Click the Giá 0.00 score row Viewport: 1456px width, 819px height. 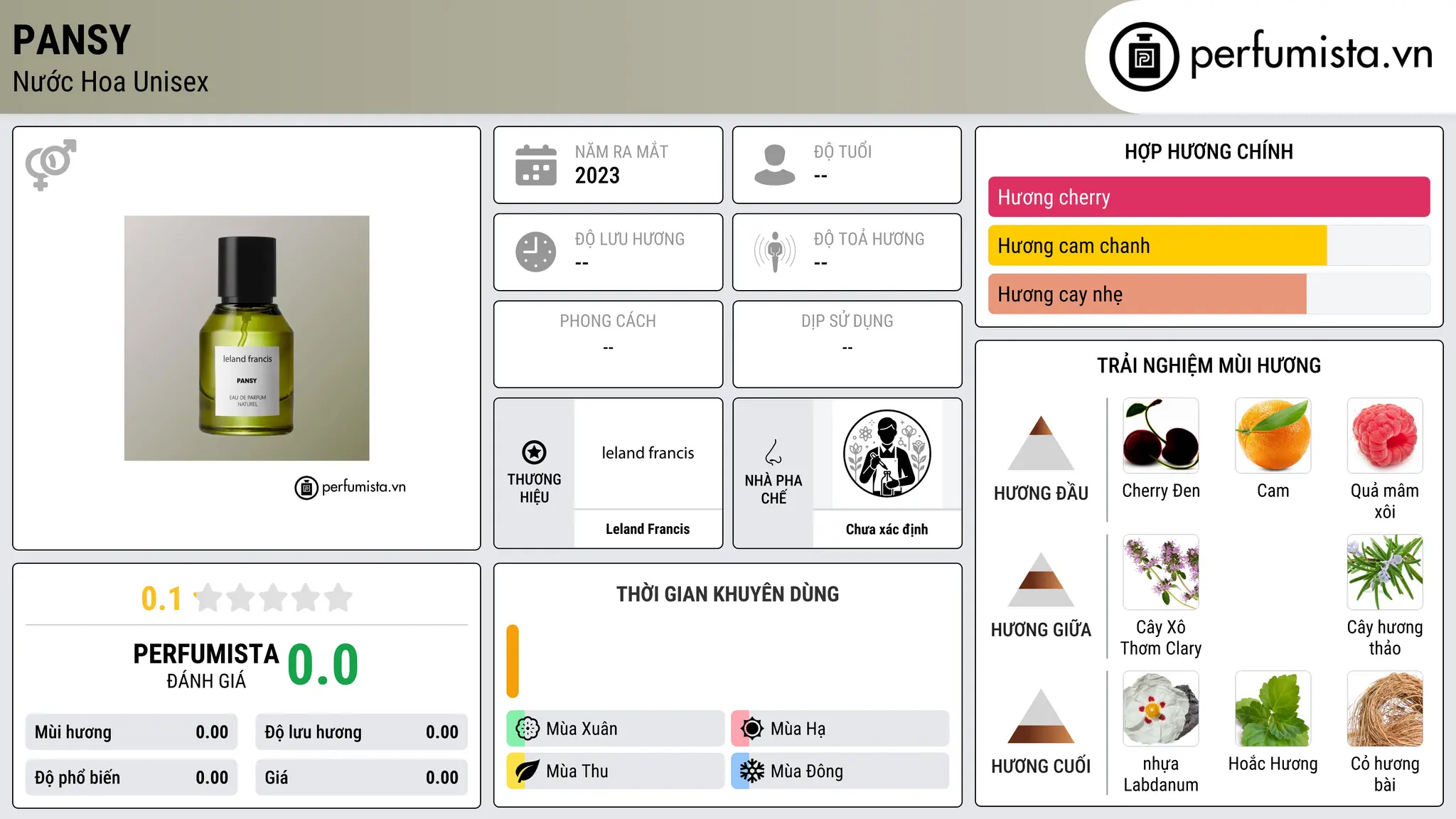tap(362, 778)
